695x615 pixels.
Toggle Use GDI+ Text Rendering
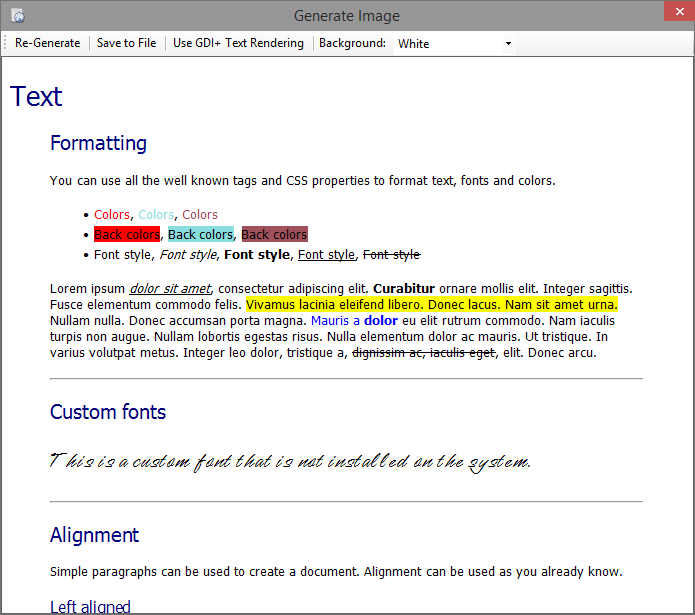click(x=238, y=43)
